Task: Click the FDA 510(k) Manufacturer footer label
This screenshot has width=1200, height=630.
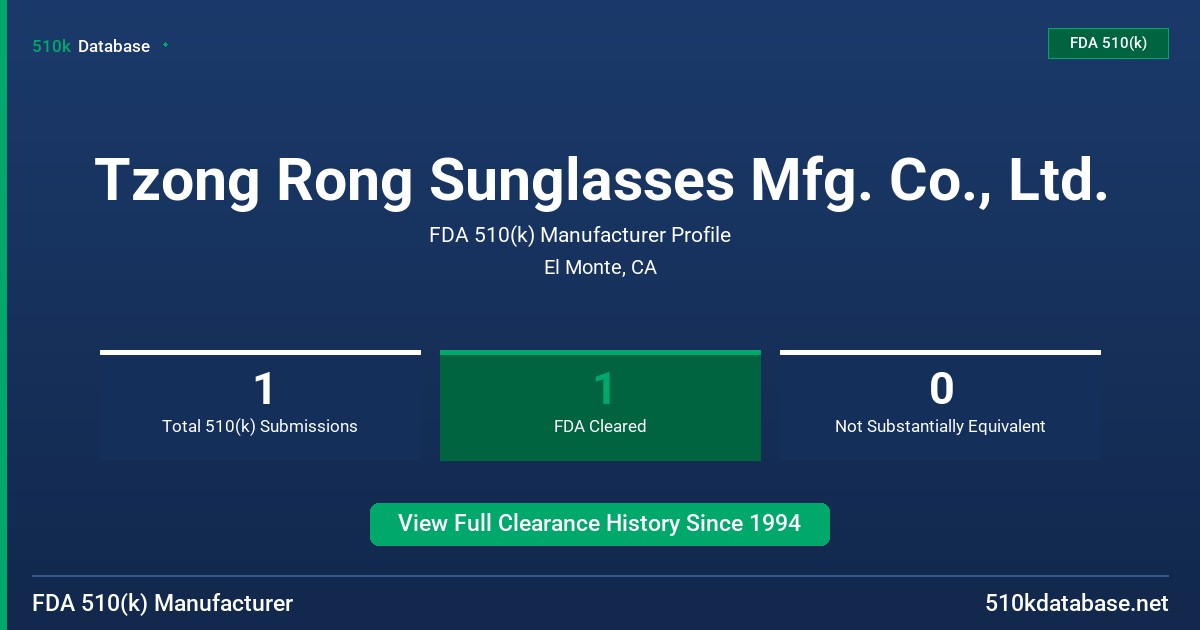Action: tap(163, 603)
